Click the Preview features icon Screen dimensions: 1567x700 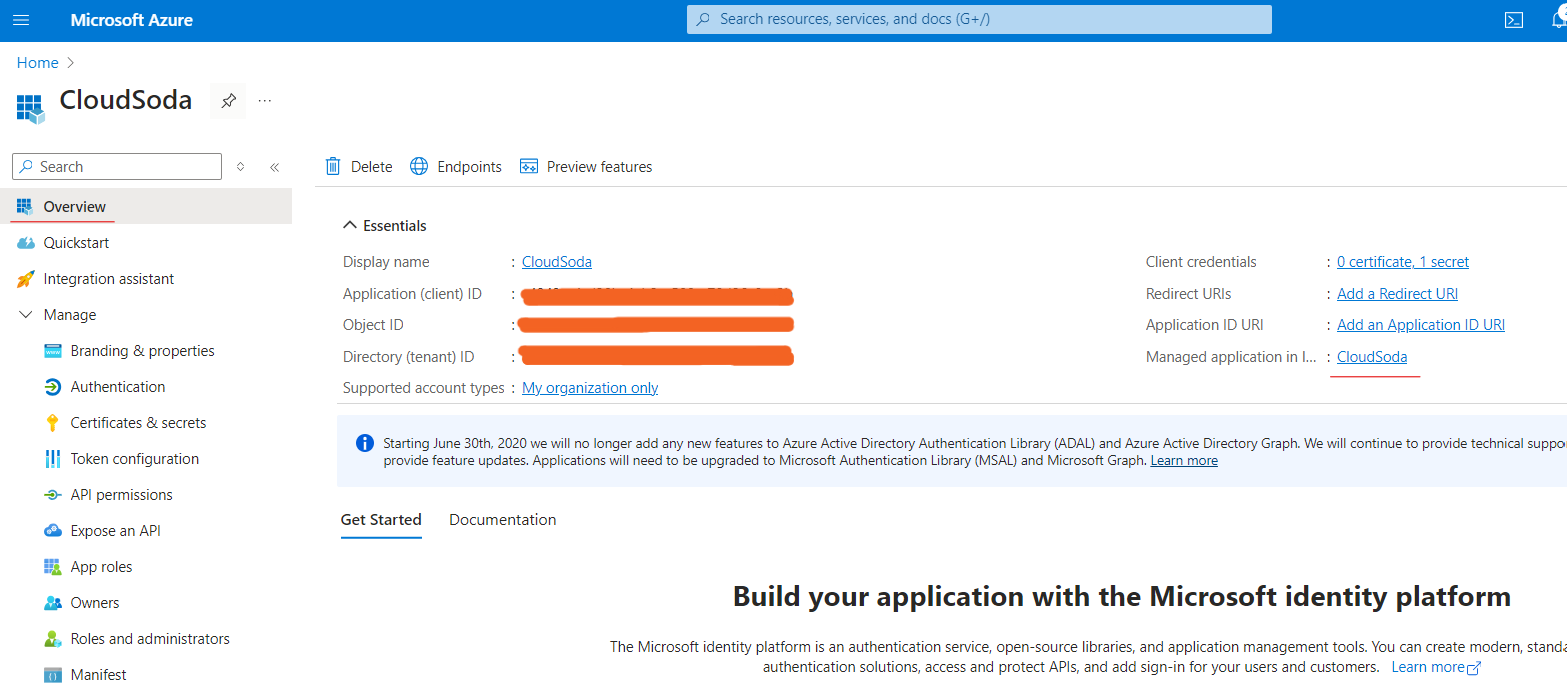[x=529, y=166]
